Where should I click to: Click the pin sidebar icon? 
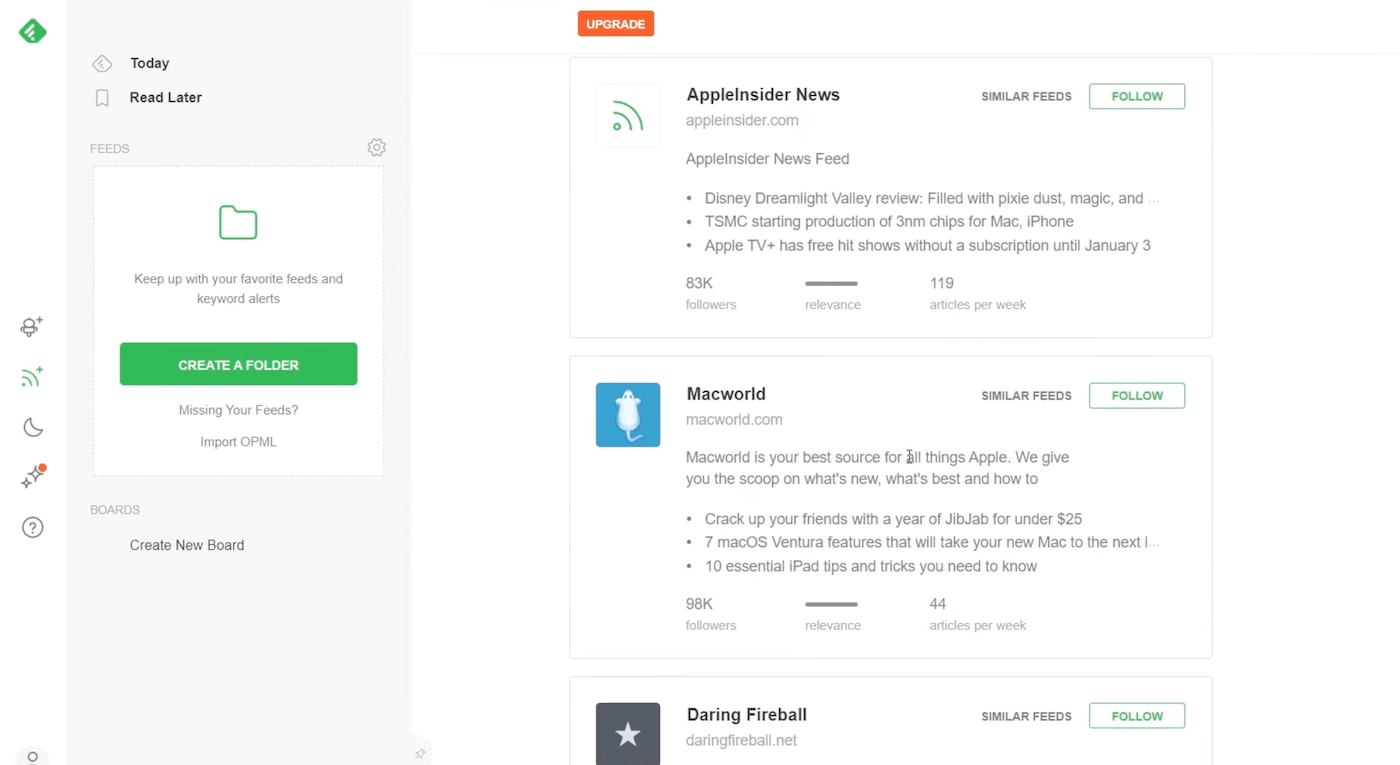[x=420, y=754]
